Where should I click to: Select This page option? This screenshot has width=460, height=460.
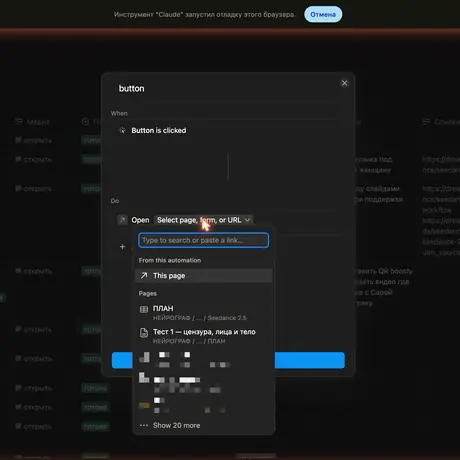point(203,276)
